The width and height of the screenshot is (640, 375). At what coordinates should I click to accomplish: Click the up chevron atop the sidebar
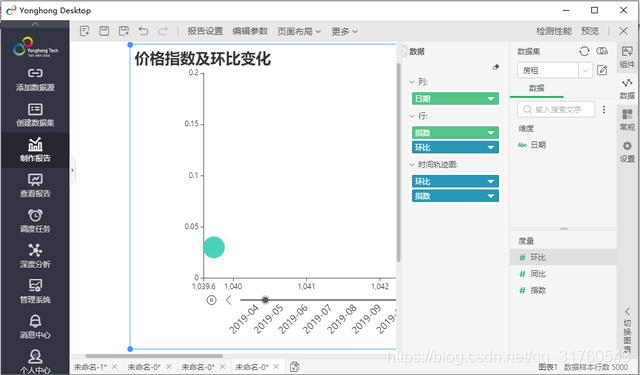(35, 24)
